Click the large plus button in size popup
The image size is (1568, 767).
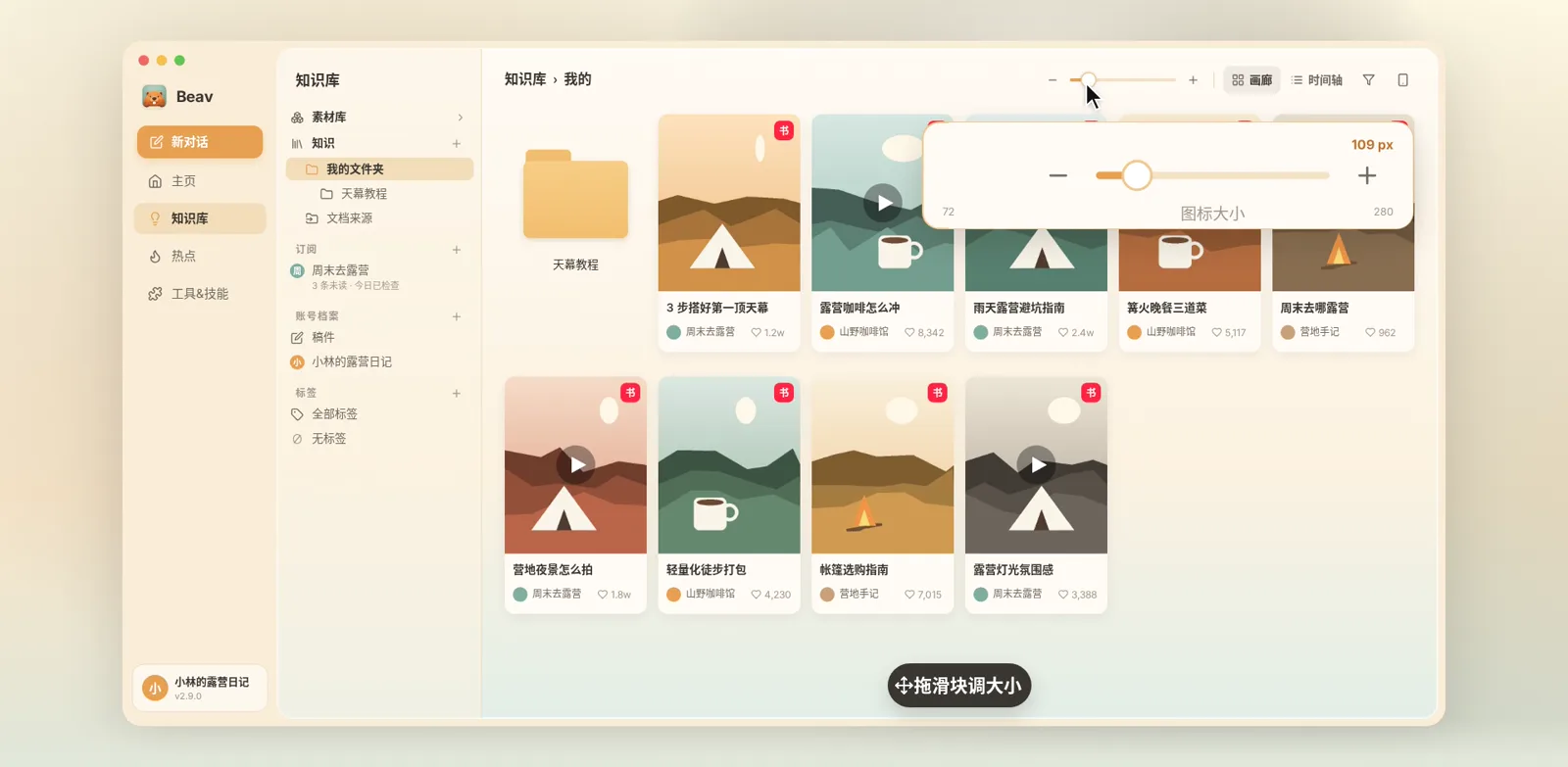coord(1367,175)
